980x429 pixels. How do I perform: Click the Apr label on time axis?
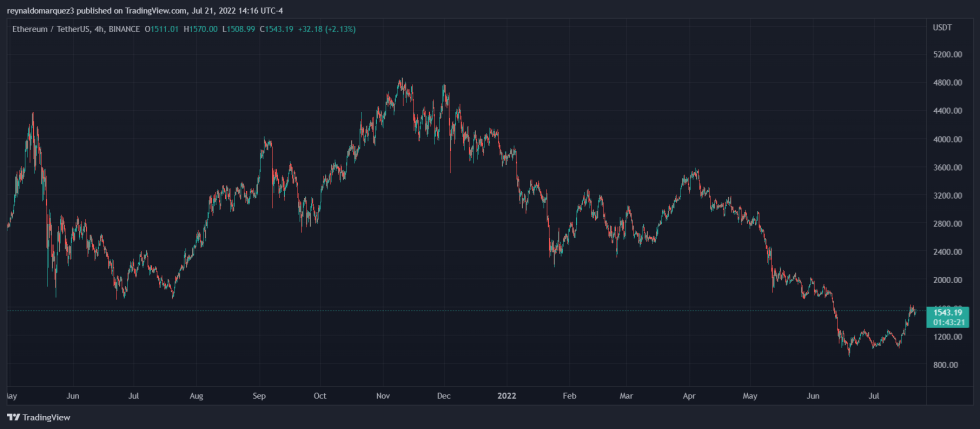tap(690, 396)
